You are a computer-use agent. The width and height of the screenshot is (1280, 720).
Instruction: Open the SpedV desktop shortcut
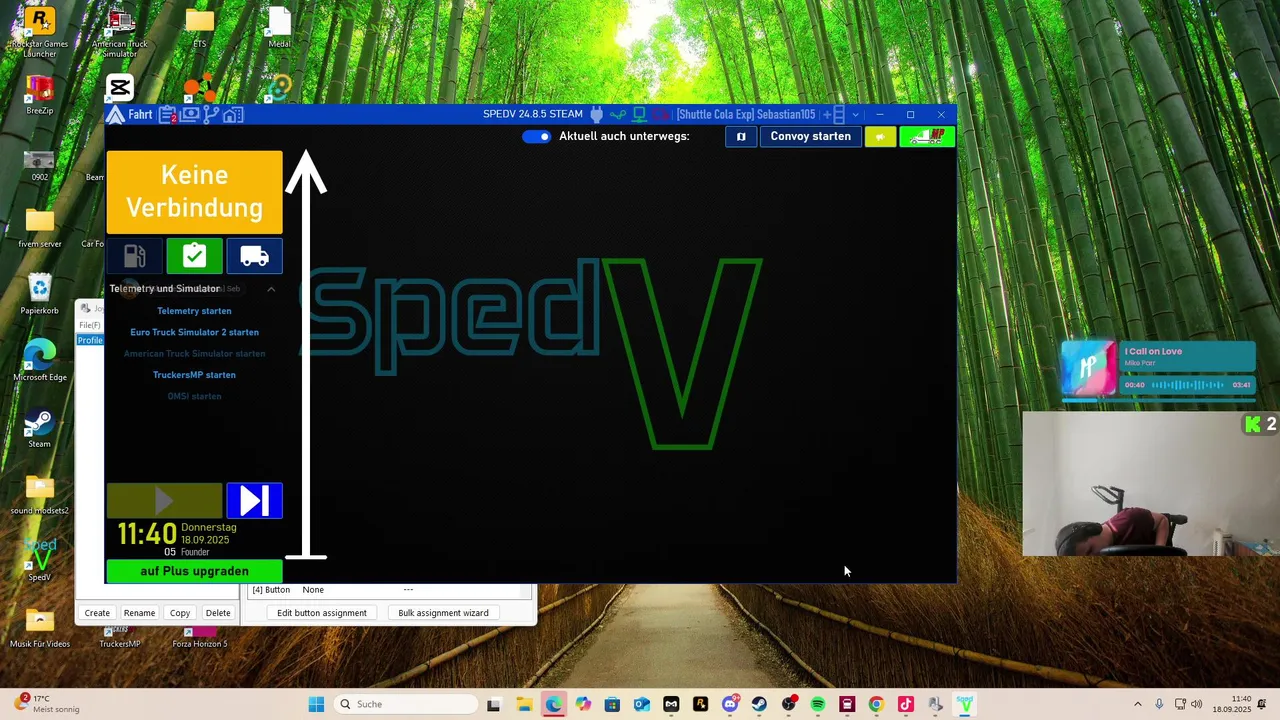40,561
